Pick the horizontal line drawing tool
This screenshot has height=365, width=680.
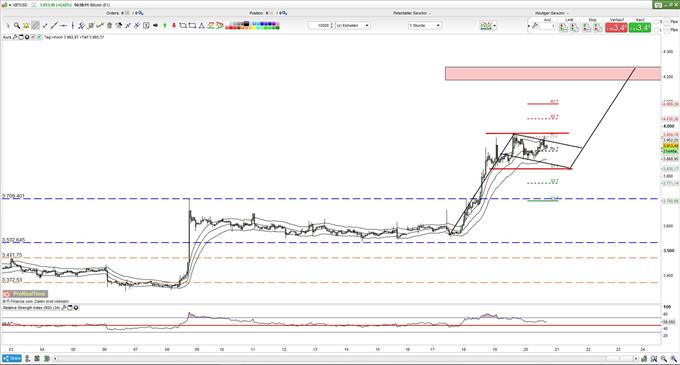click(x=63, y=26)
